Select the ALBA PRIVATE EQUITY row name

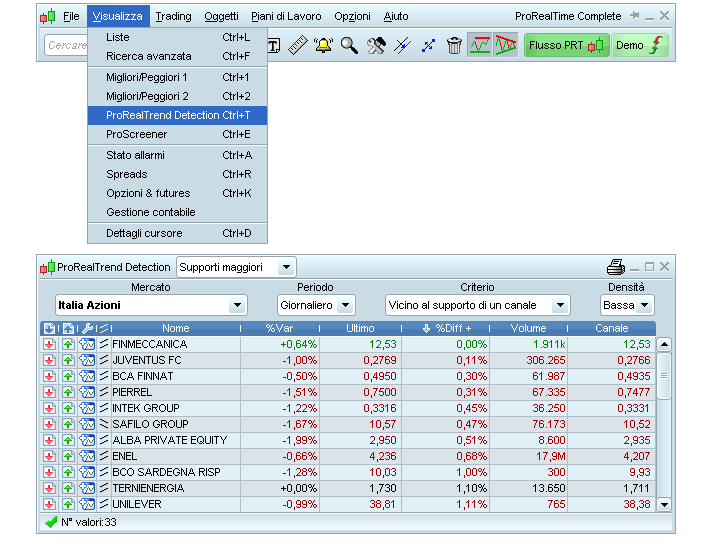pos(170,441)
